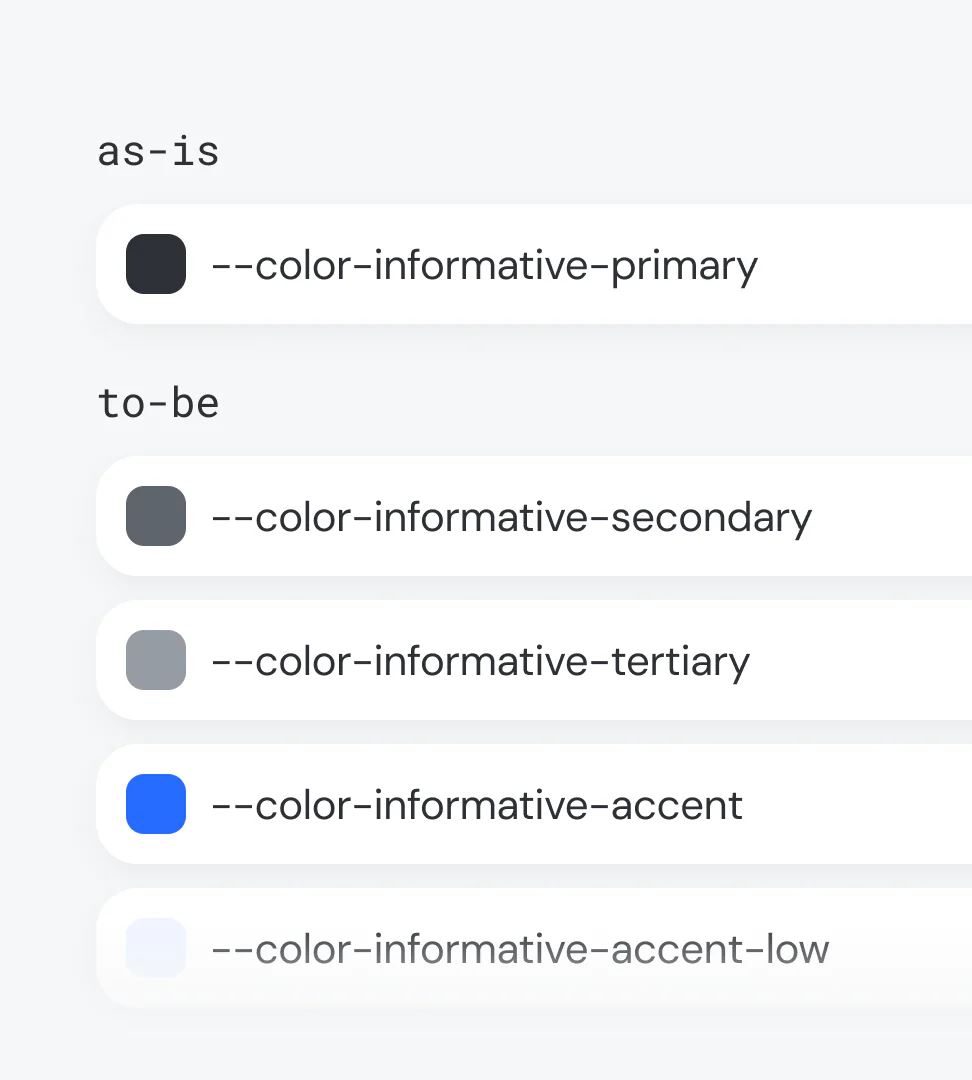This screenshot has height=1080, width=972.
Task: Click the light gray tertiary swatch
Action: coord(156,660)
